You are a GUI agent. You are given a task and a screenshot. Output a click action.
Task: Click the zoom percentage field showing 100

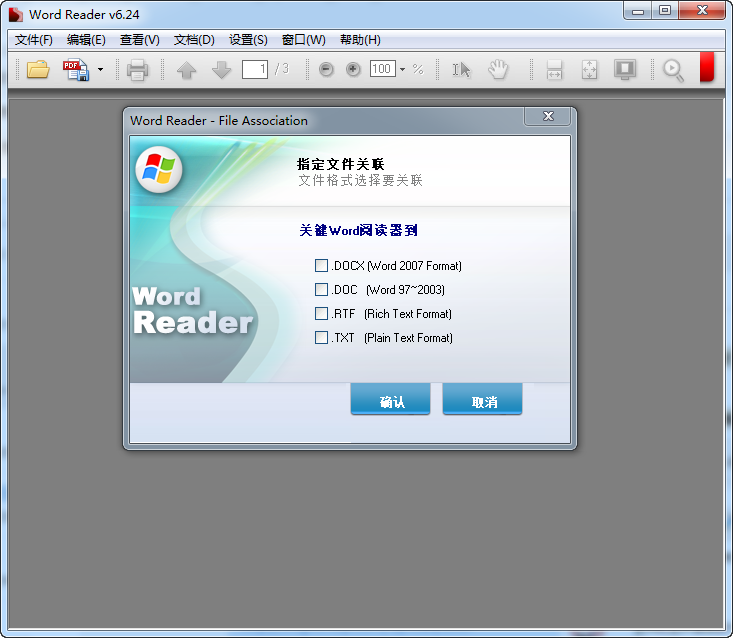383,69
